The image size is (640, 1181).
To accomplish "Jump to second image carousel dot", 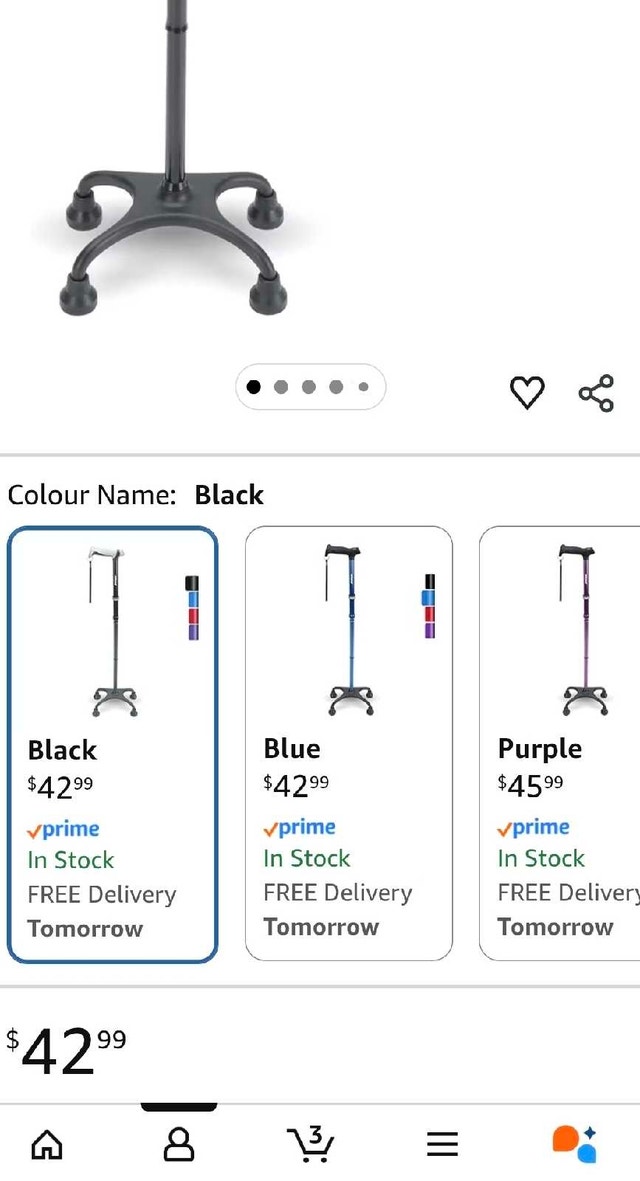I will 281,387.
